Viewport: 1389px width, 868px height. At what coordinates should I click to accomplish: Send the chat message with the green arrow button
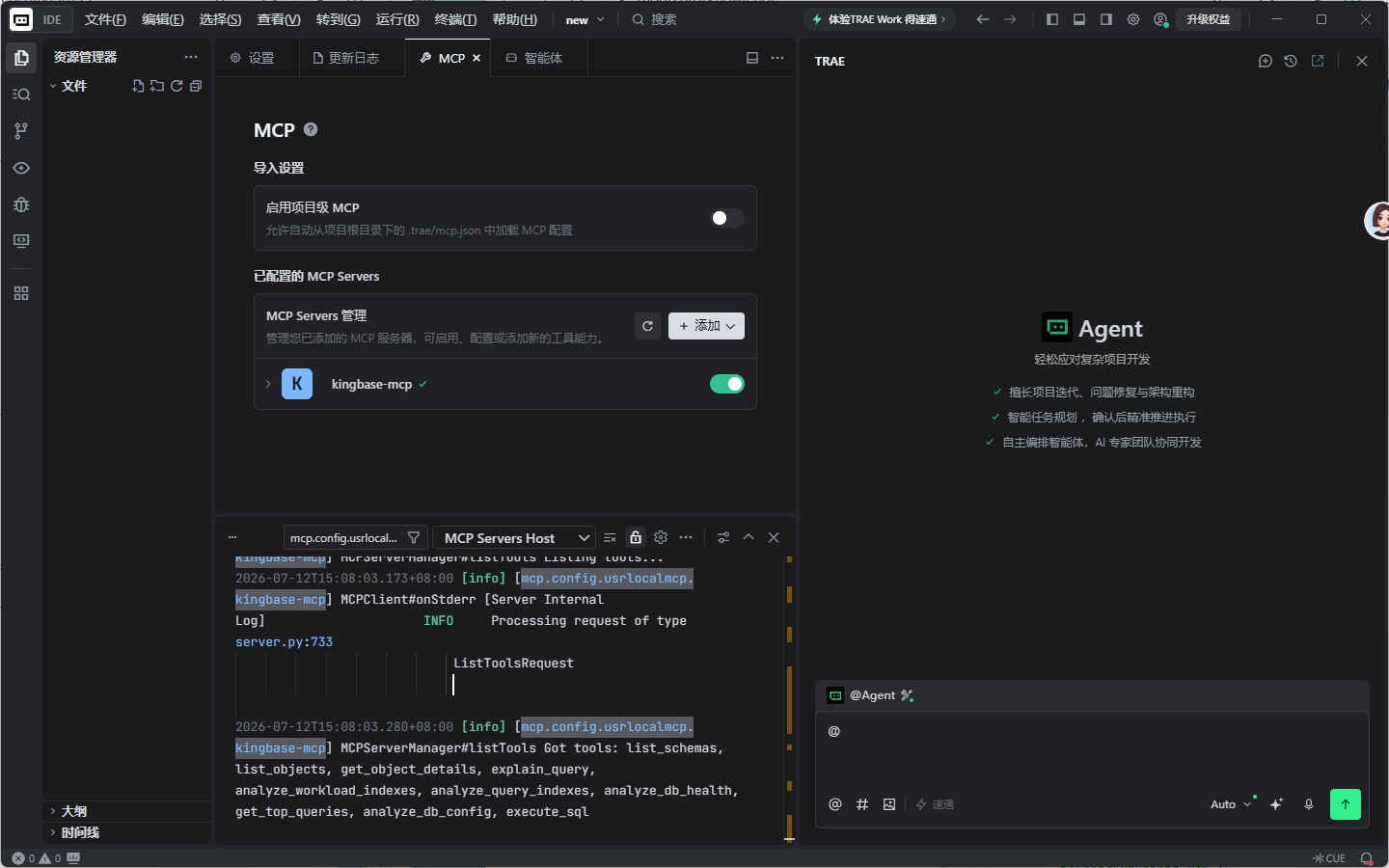coord(1346,804)
